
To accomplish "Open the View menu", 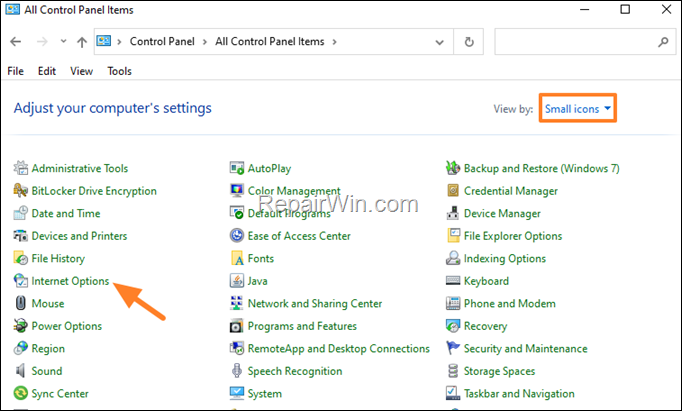I will coord(81,71).
